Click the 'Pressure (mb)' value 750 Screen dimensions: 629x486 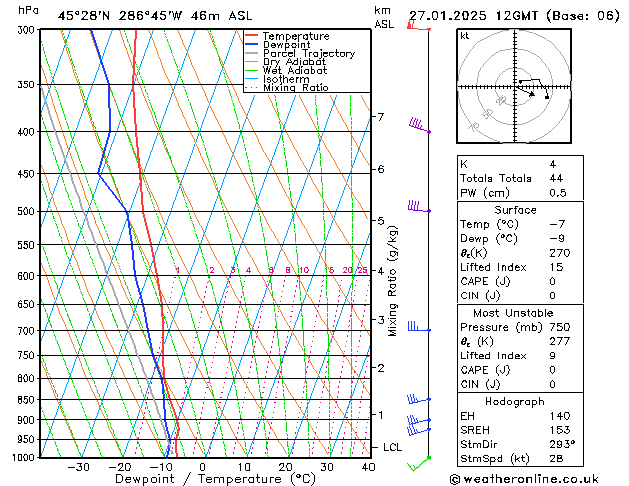(x=560, y=327)
